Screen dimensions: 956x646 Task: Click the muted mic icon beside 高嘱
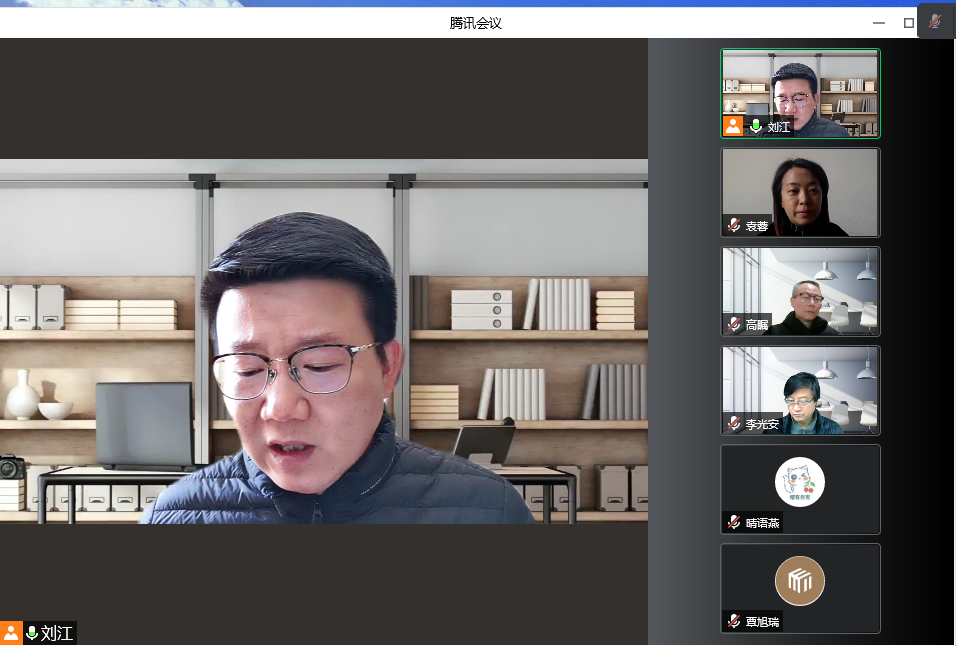click(x=734, y=325)
